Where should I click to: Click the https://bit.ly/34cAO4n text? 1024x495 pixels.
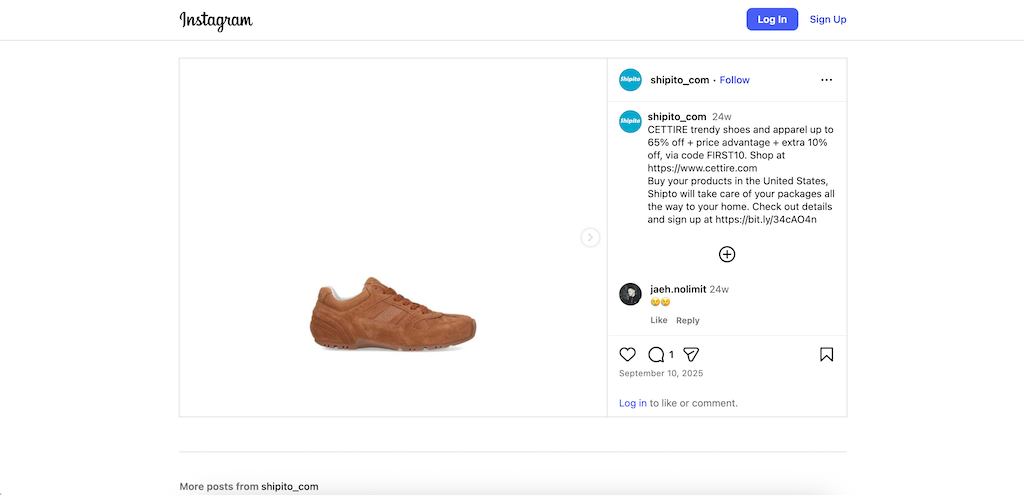tap(766, 219)
